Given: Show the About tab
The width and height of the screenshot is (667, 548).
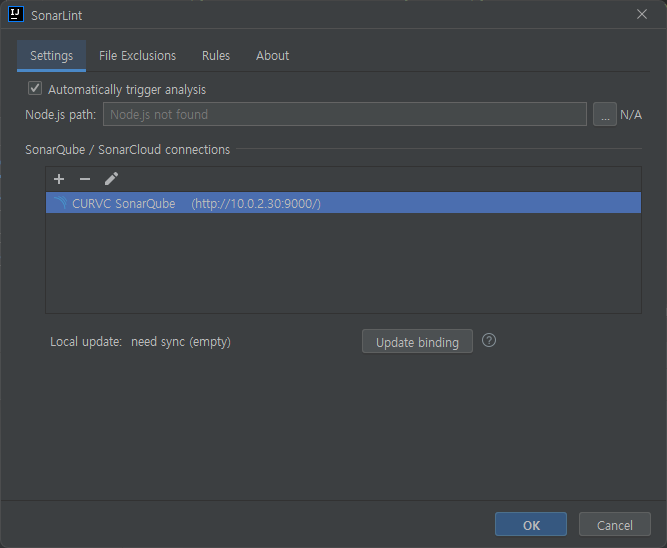Looking at the screenshot, I should coord(272,56).
